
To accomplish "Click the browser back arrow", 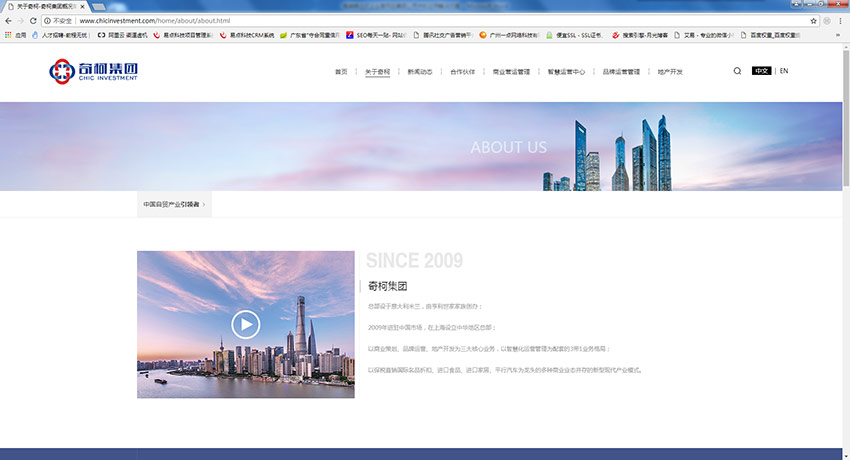I will (x=8, y=21).
